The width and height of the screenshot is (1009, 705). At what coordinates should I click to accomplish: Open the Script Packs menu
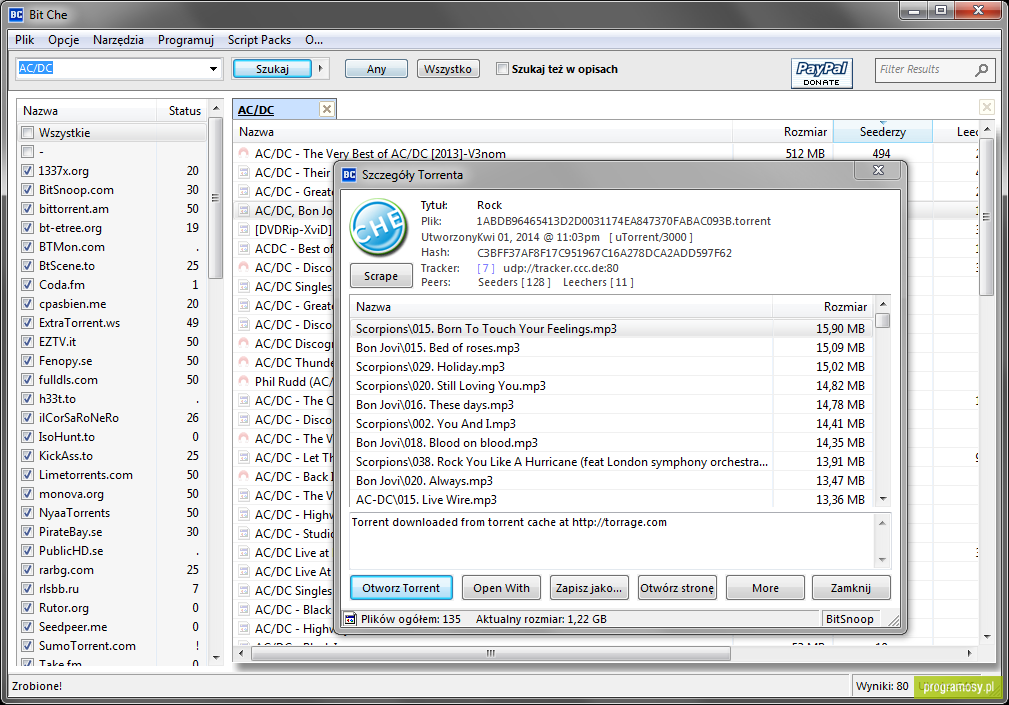[x=259, y=40]
